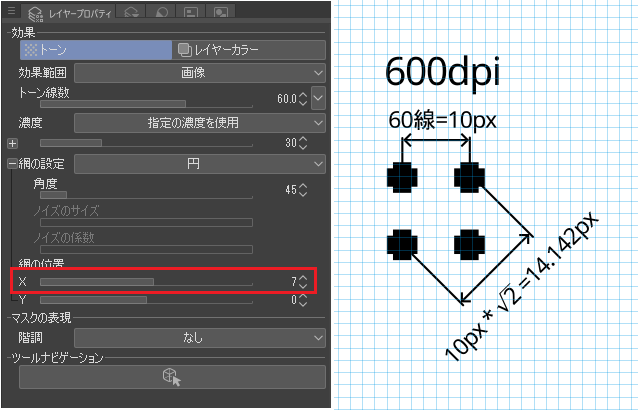Open the トーン線数 preset dropdown arrow
Screen dimensions: 638x410
click(x=318, y=98)
